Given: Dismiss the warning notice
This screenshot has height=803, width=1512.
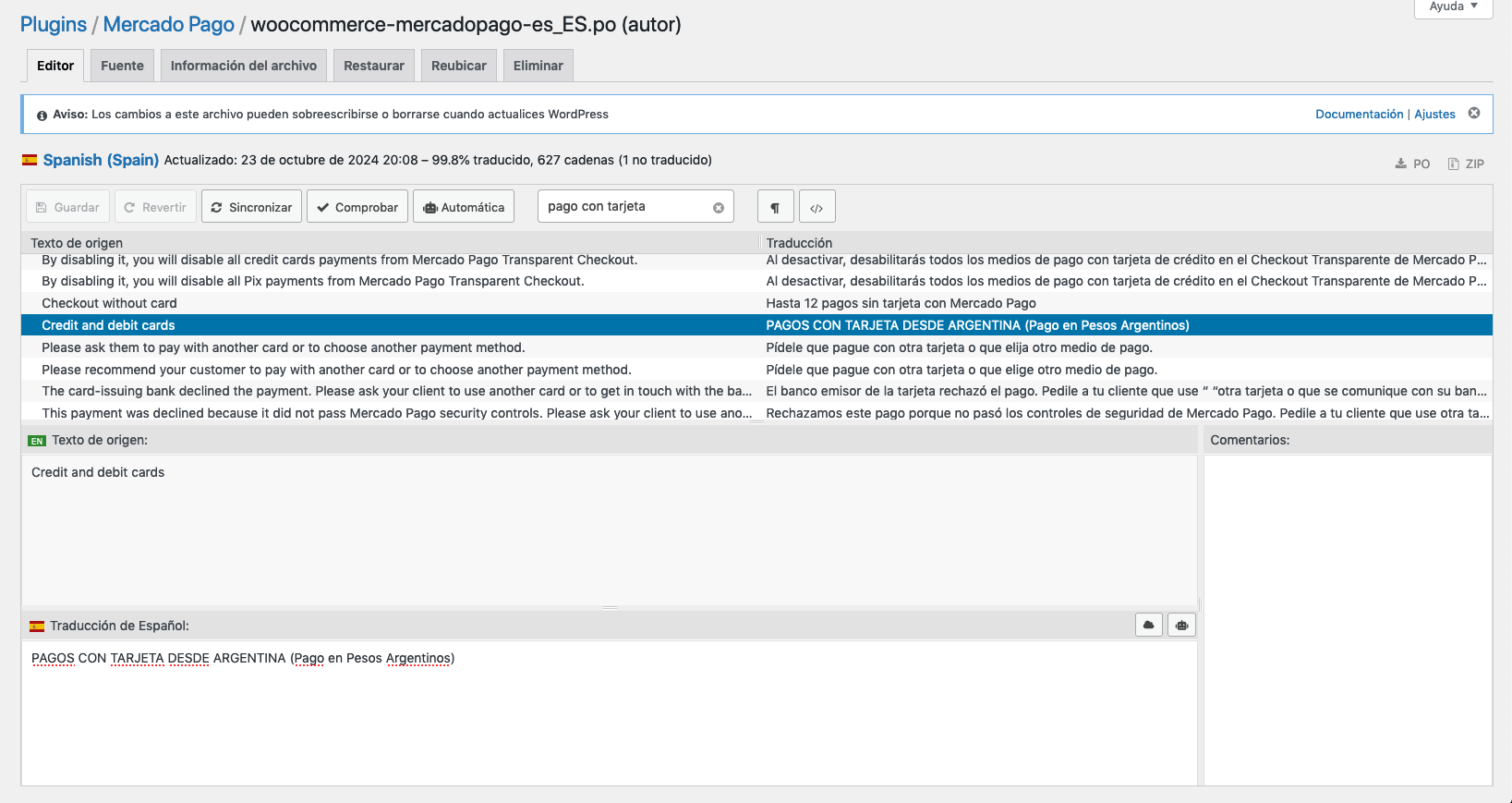Looking at the screenshot, I should point(1474,114).
